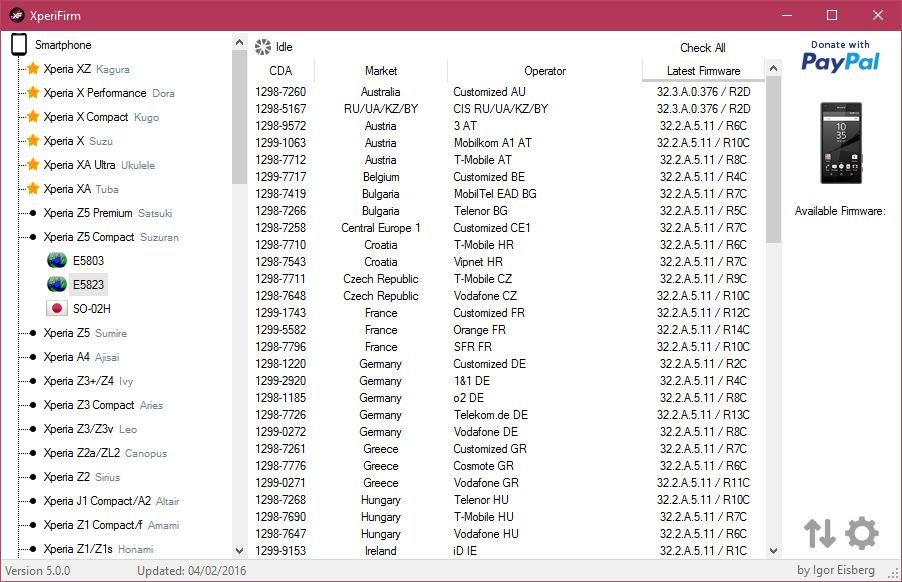Image resolution: width=902 pixels, height=582 pixels.
Task: Click the Xperia phone preview image
Action: click(840, 143)
